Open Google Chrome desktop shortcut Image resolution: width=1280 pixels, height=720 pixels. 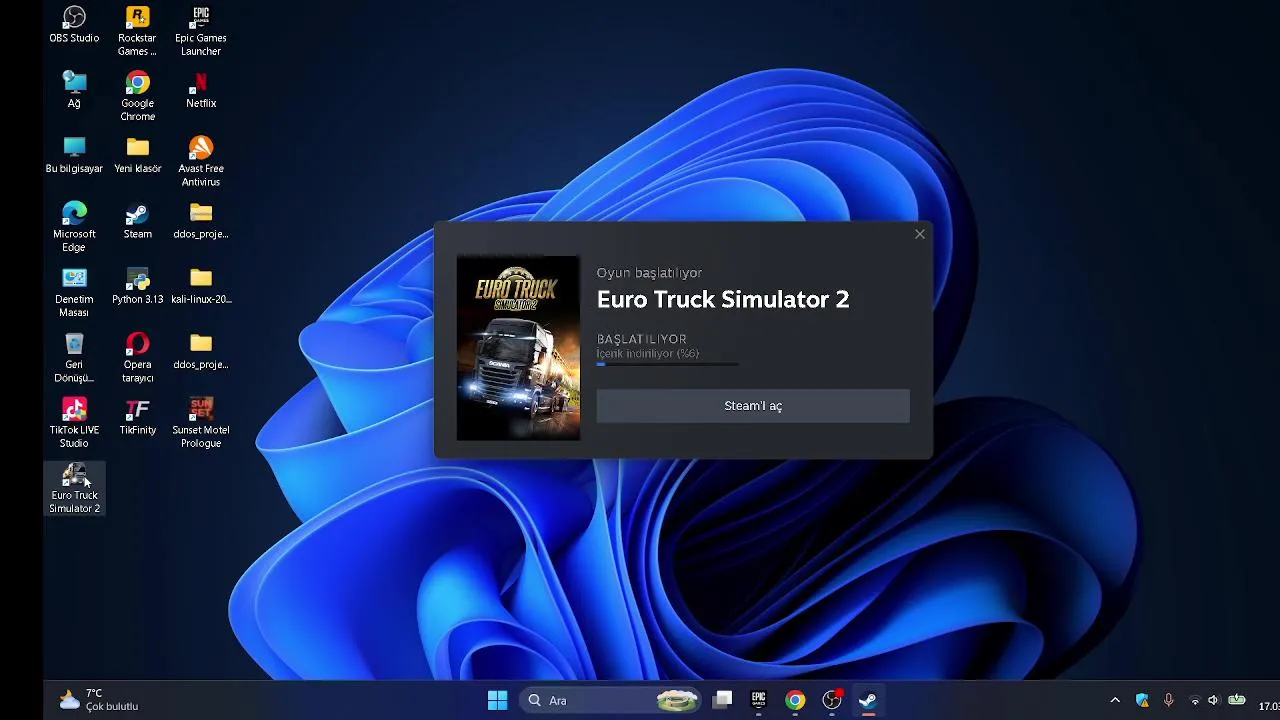click(x=137, y=97)
